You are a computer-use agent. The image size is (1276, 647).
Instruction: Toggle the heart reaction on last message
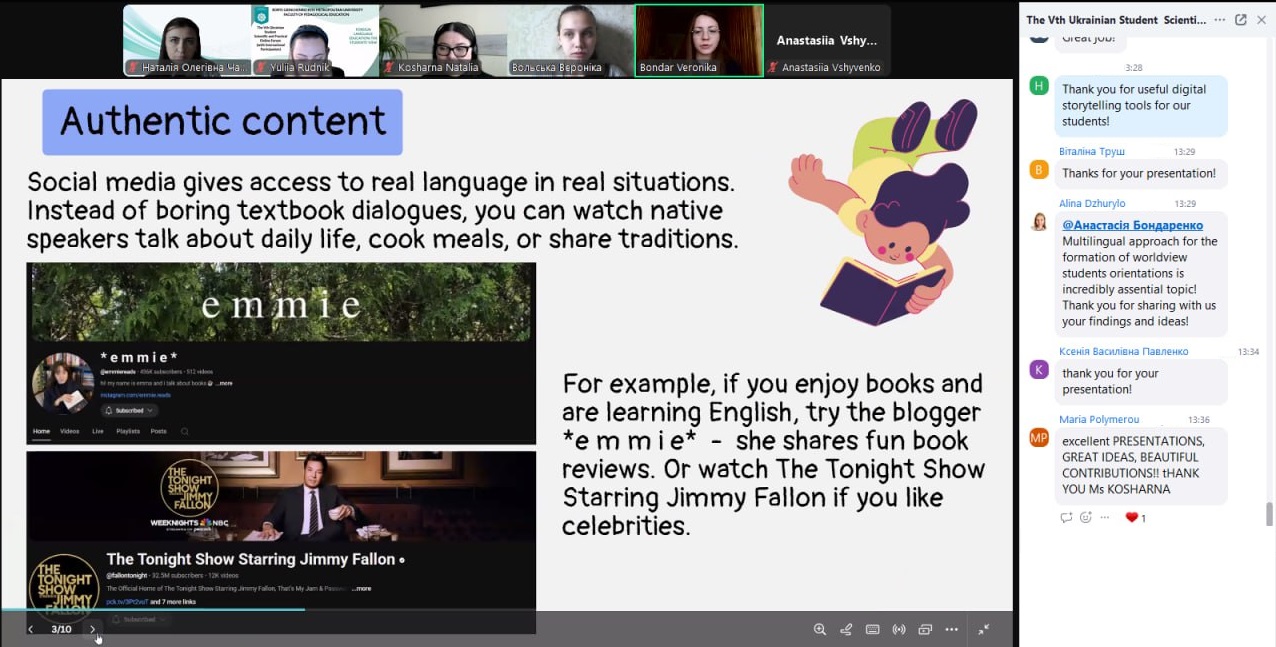click(1132, 517)
